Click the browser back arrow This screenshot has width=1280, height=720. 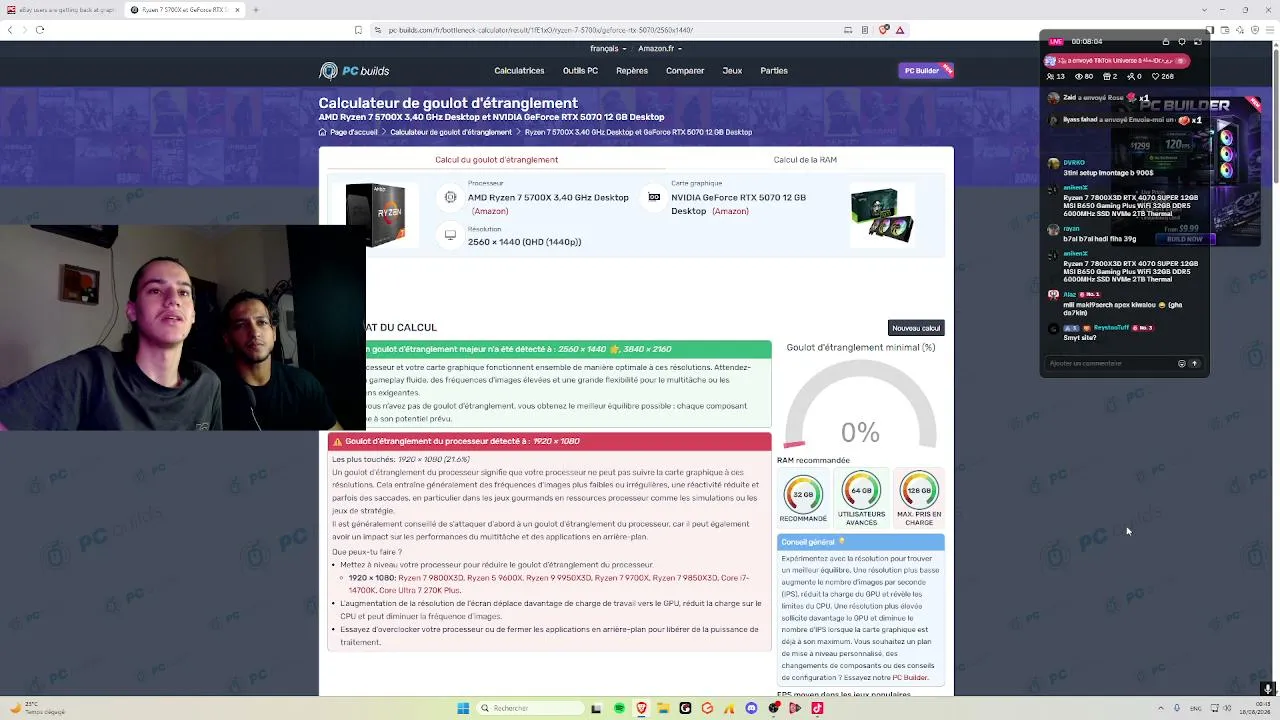[x=10, y=30]
